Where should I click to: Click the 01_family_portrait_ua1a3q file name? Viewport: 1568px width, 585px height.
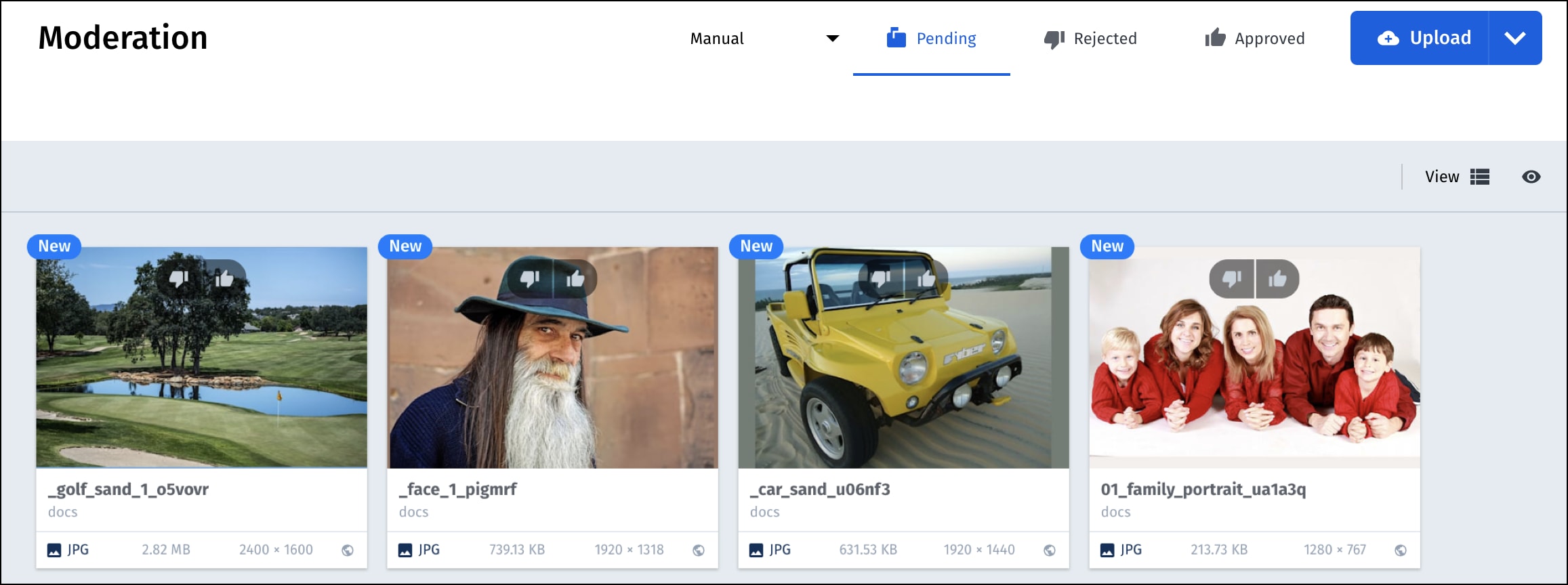tap(1203, 490)
